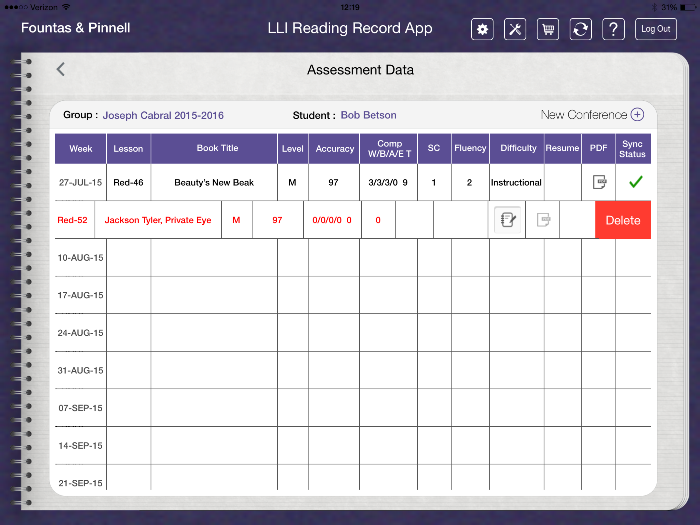
Task: Select Jackson Tyler, Private Eye entry
Action: (x=158, y=220)
